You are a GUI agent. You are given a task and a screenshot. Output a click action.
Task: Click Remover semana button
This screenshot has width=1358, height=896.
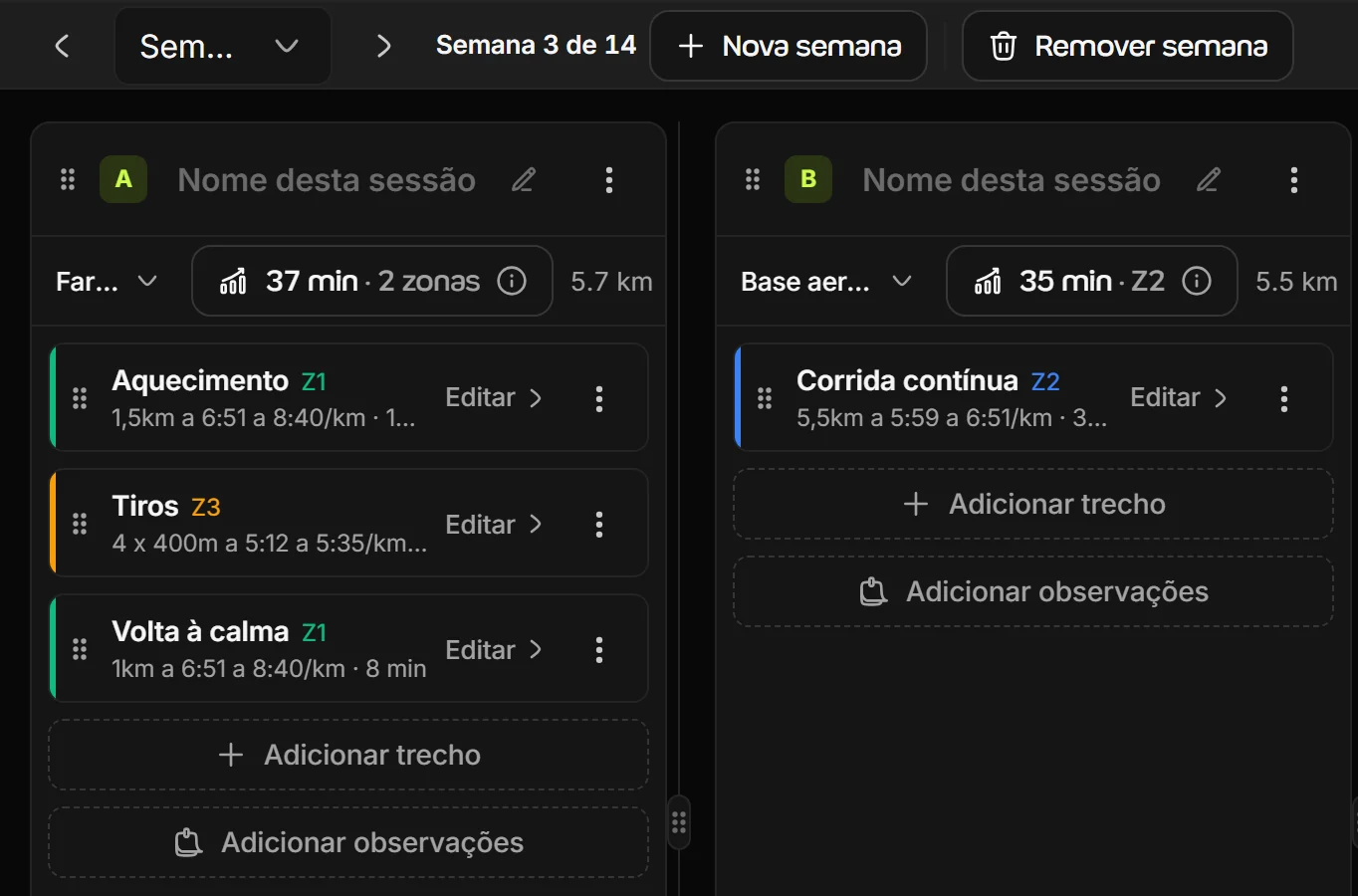pos(1127,46)
